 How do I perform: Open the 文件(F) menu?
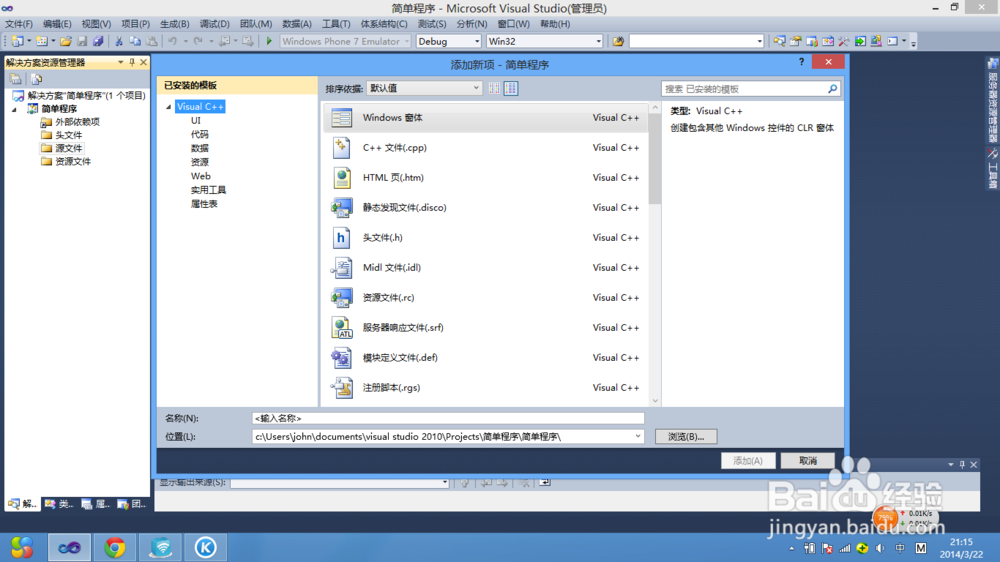click(19, 24)
